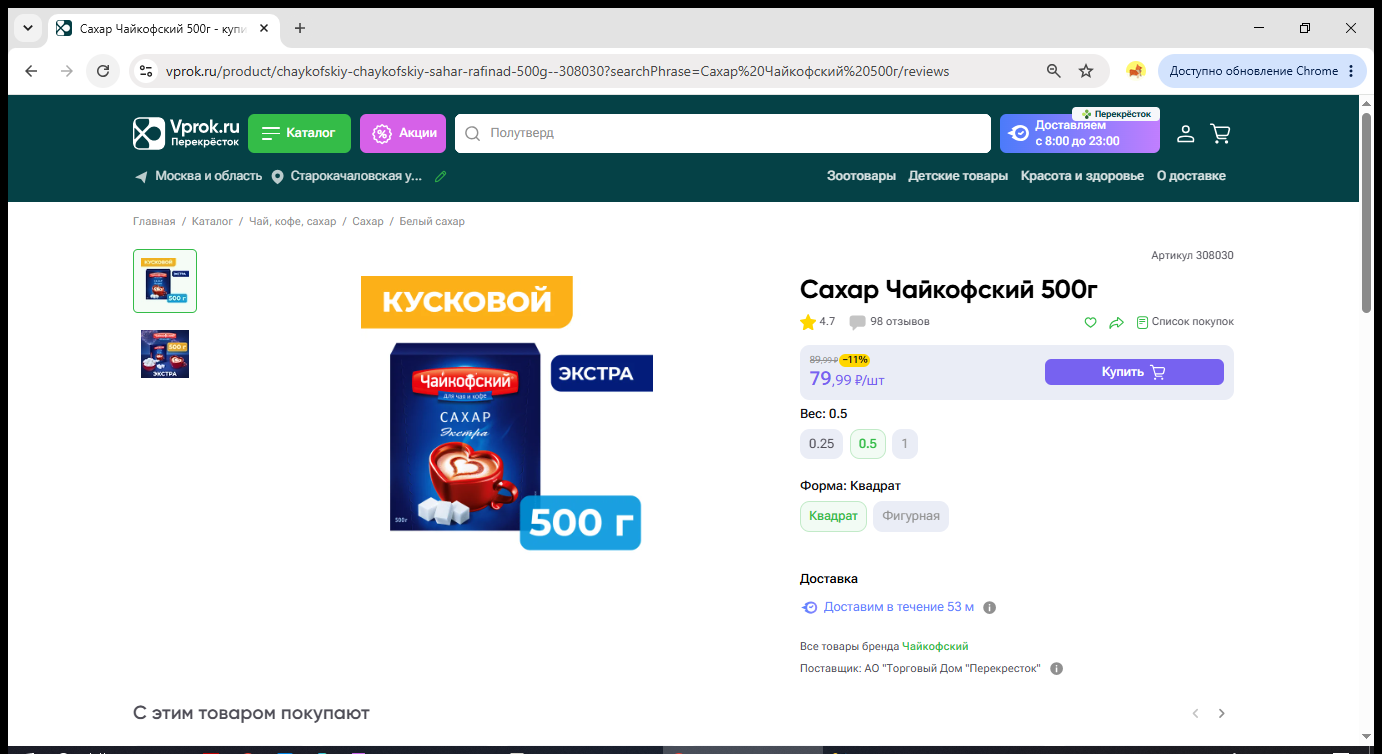Open Красота и здоровье category
Screen dimensions: 1382x754
coord(1082,176)
